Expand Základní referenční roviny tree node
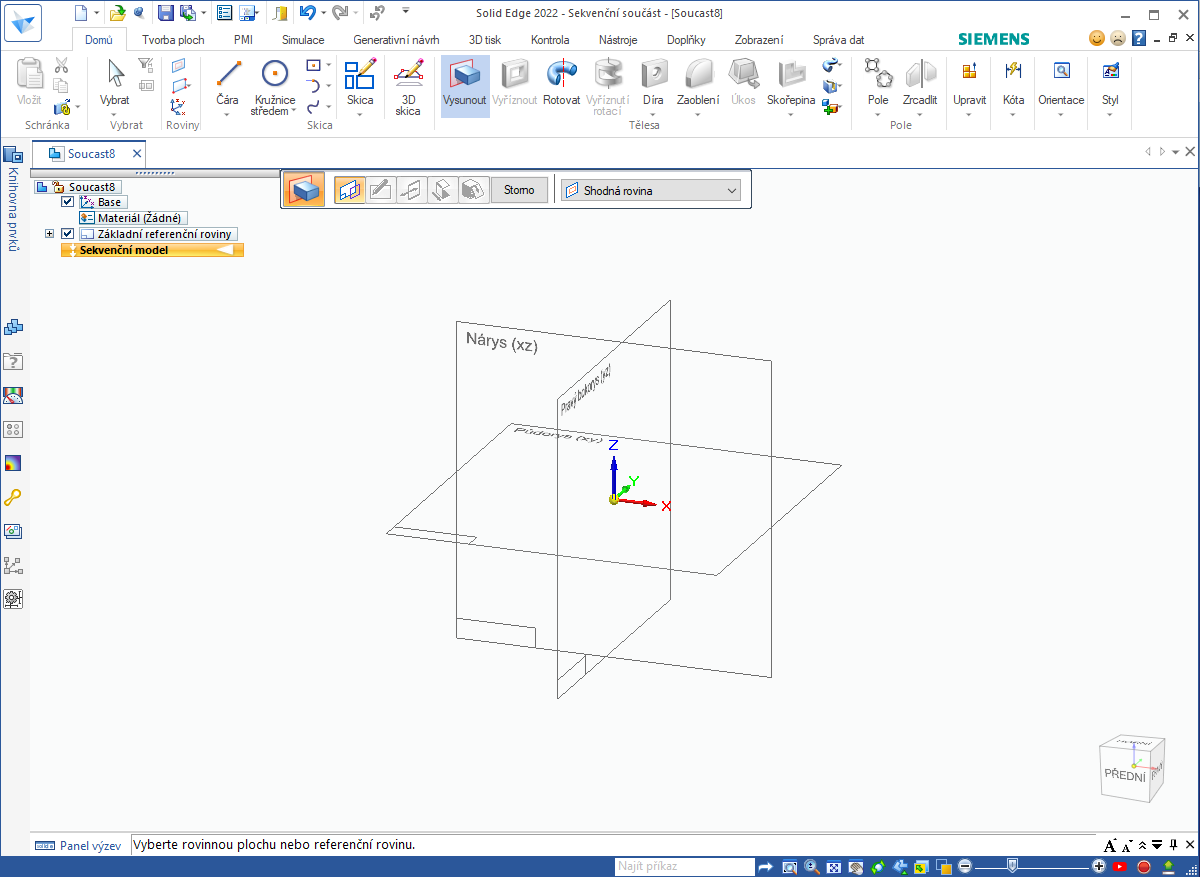 click(50, 234)
